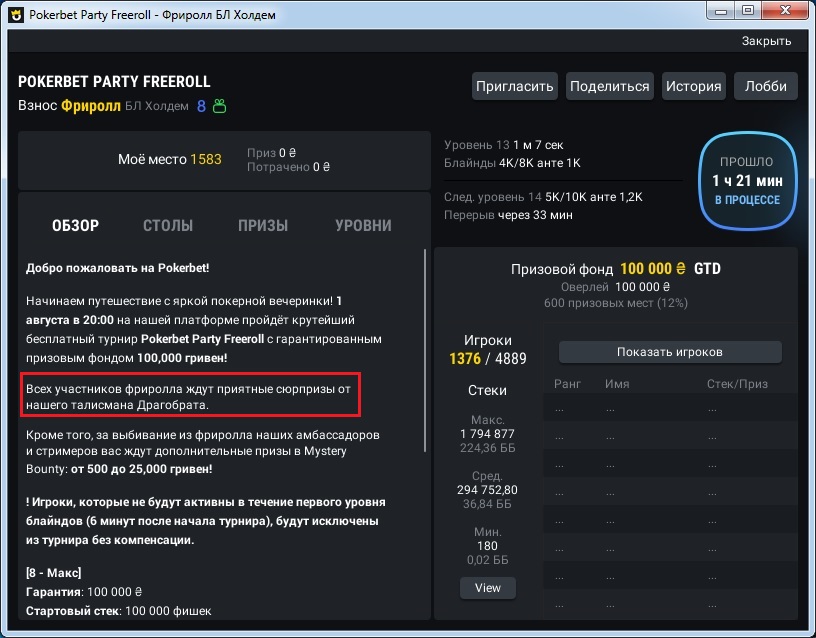The image size is (816, 638).
Task: Click Оверлей 100 000 text
Action: (616, 287)
